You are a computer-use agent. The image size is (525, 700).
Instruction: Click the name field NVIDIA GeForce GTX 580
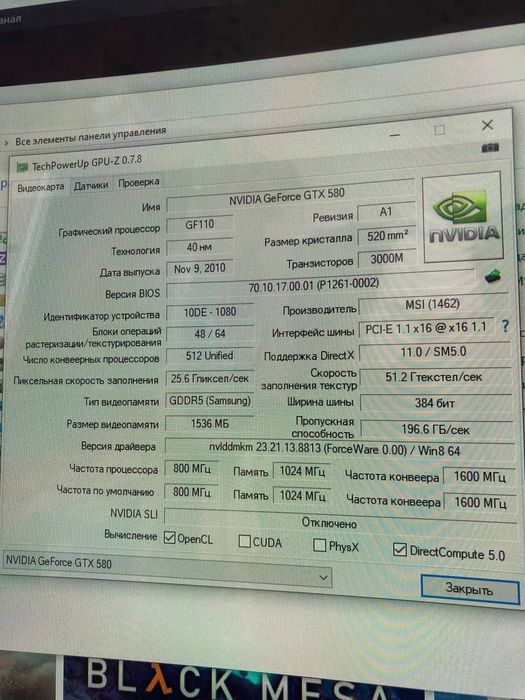pos(290,197)
